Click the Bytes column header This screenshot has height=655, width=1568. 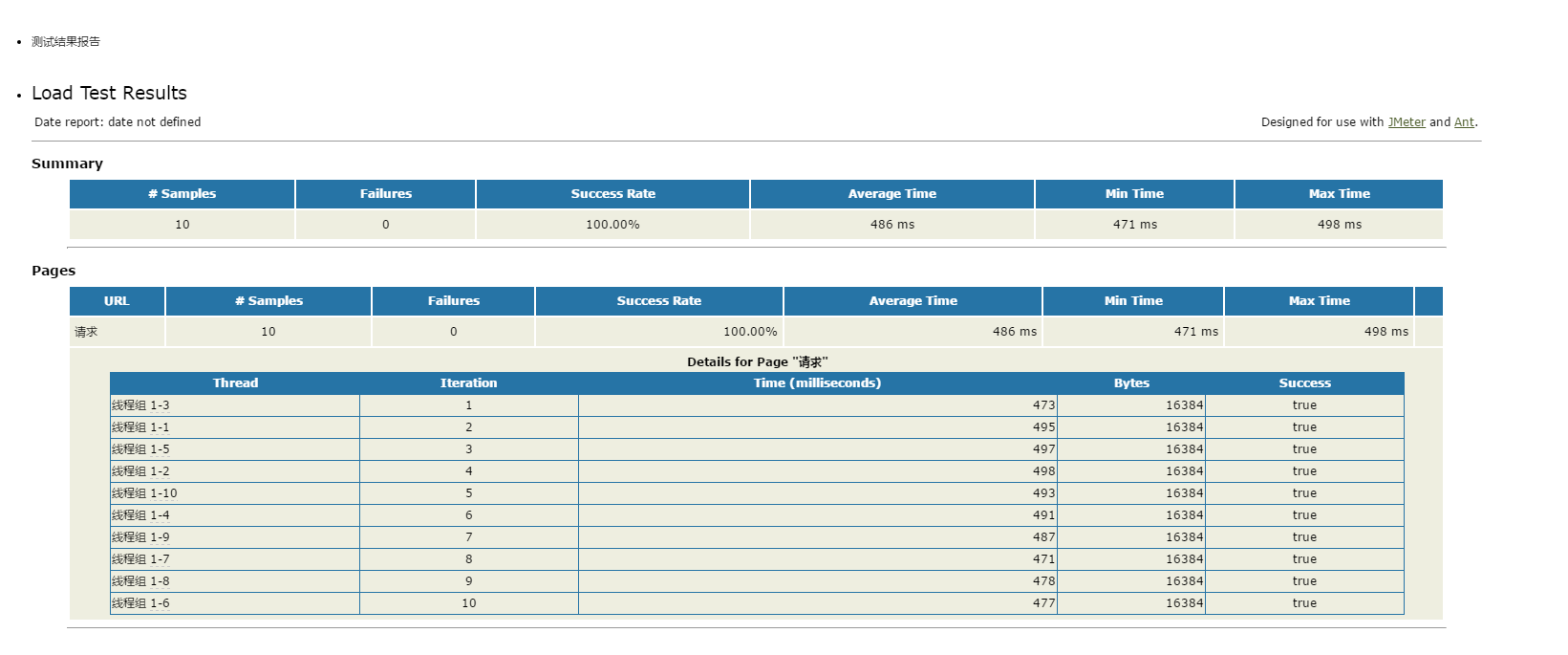point(1131,383)
